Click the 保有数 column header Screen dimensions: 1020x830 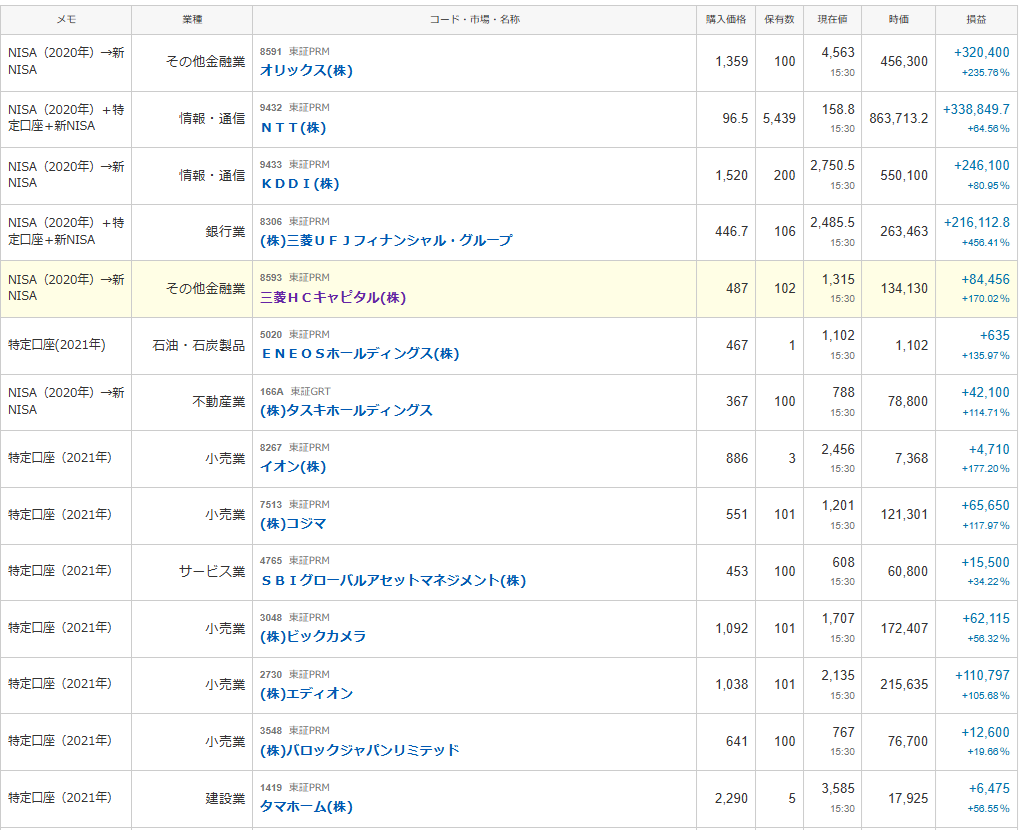coord(779,20)
